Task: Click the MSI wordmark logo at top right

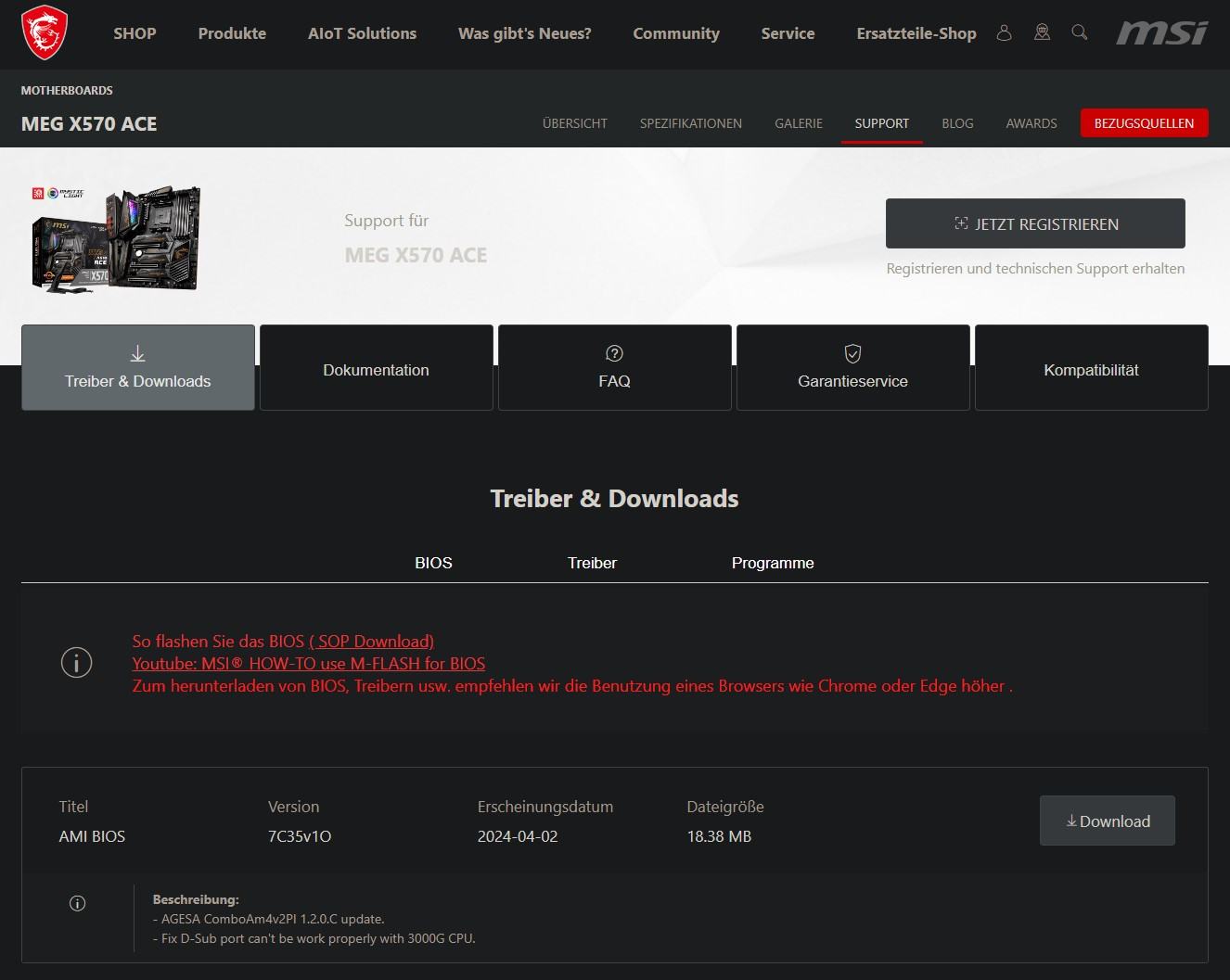Action: [1161, 32]
